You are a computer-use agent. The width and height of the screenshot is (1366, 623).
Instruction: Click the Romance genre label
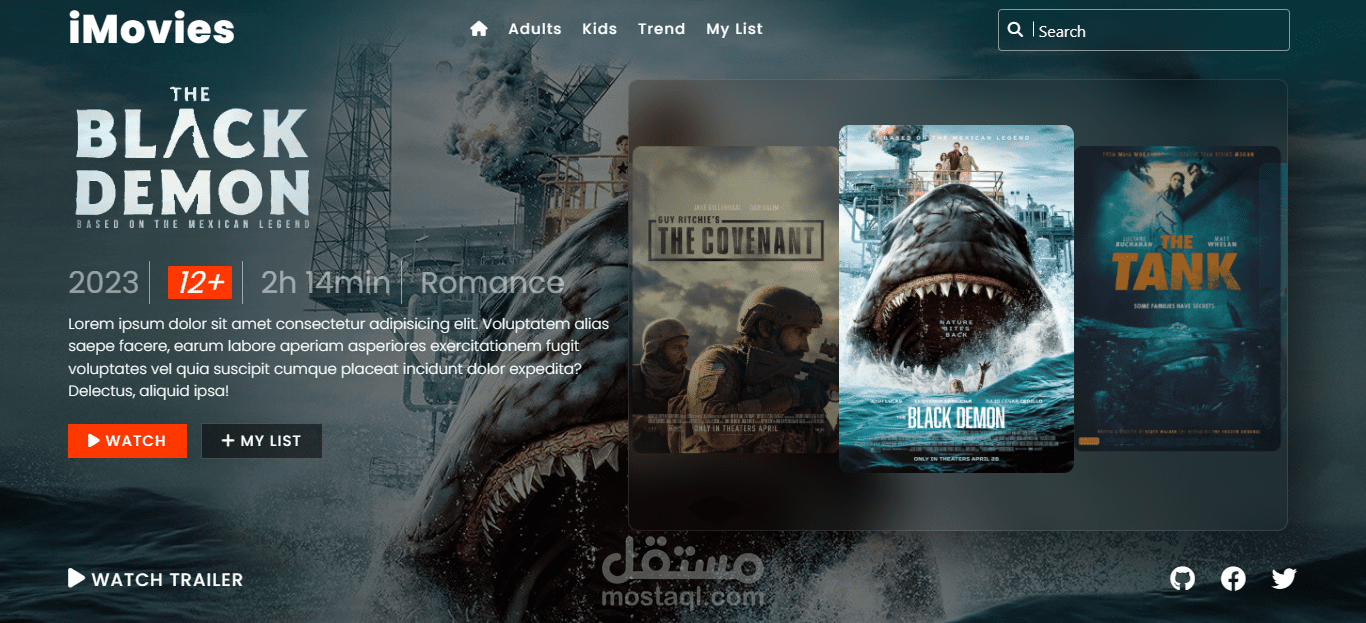point(492,283)
